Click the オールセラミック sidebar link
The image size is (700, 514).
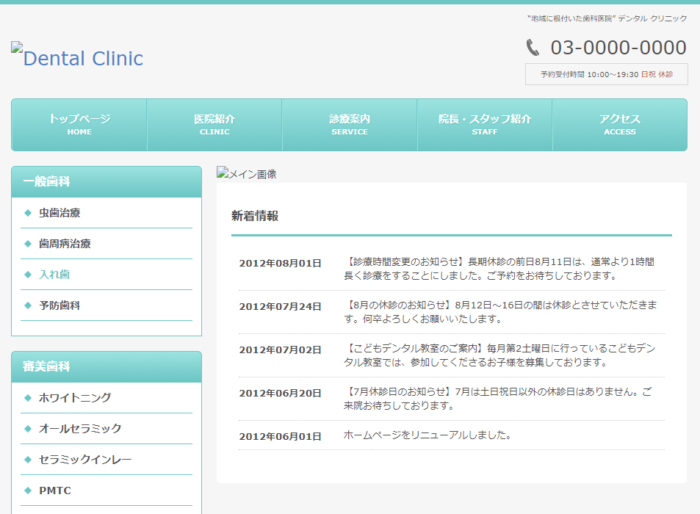80,429
